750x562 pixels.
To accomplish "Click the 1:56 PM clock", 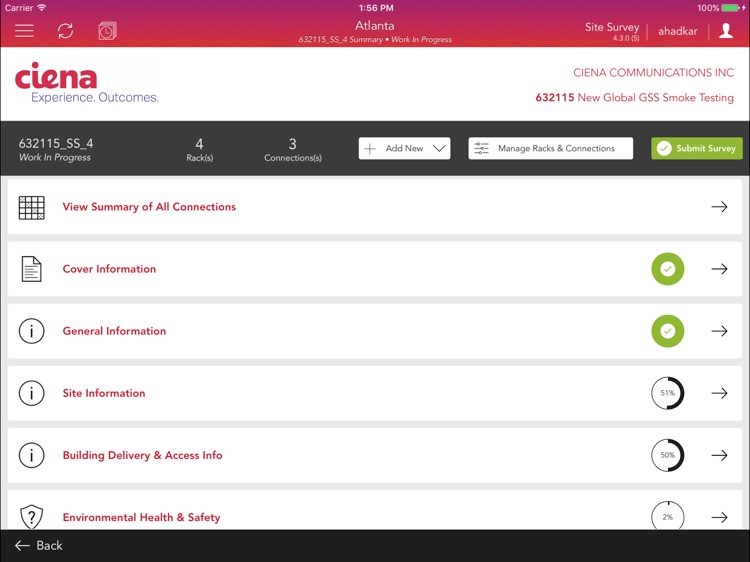I will 376,8.
